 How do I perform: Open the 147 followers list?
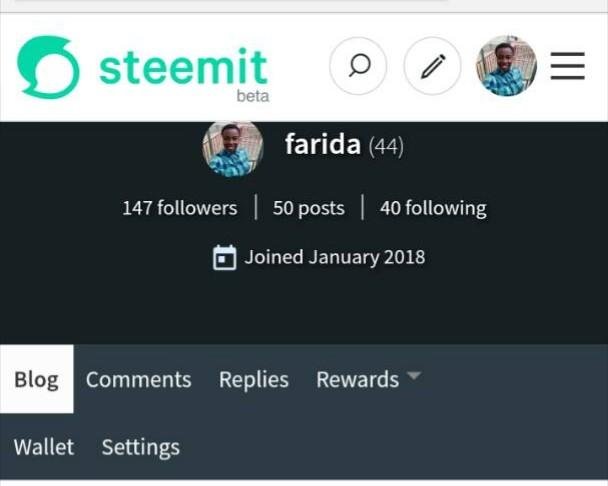pyautogui.click(x=180, y=208)
